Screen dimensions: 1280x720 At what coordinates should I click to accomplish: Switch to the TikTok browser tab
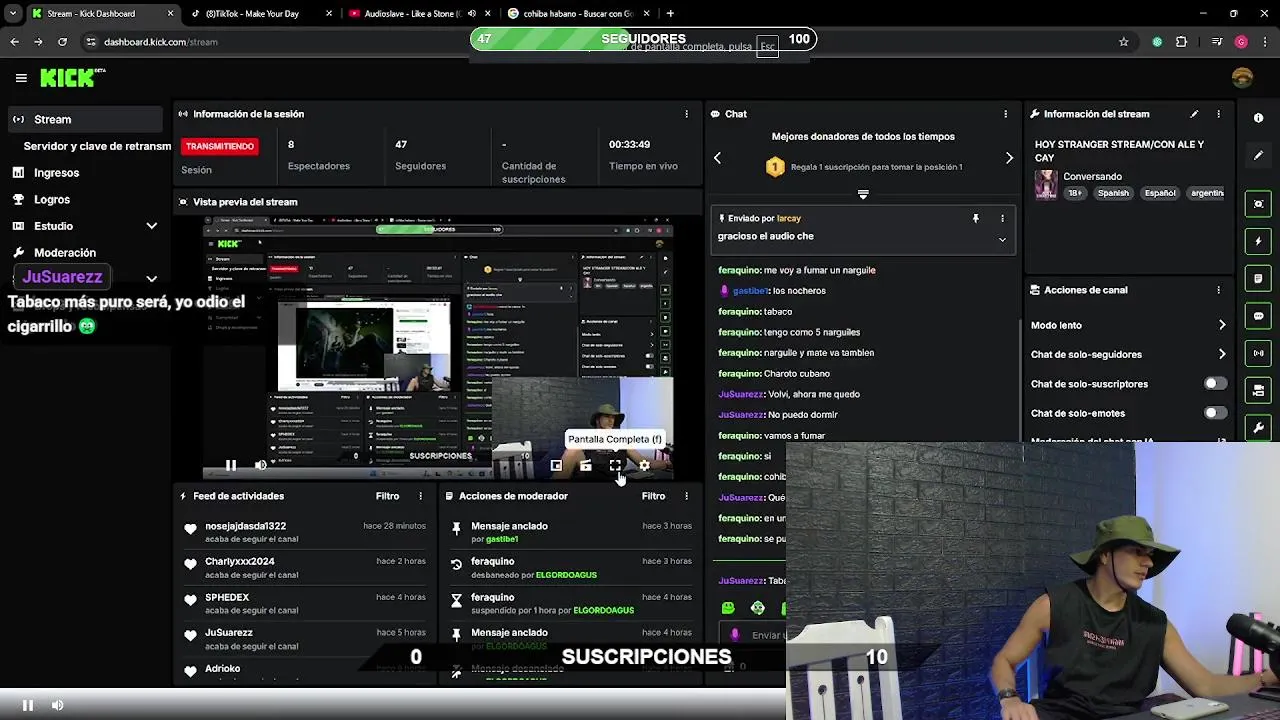pyautogui.click(x=262, y=13)
